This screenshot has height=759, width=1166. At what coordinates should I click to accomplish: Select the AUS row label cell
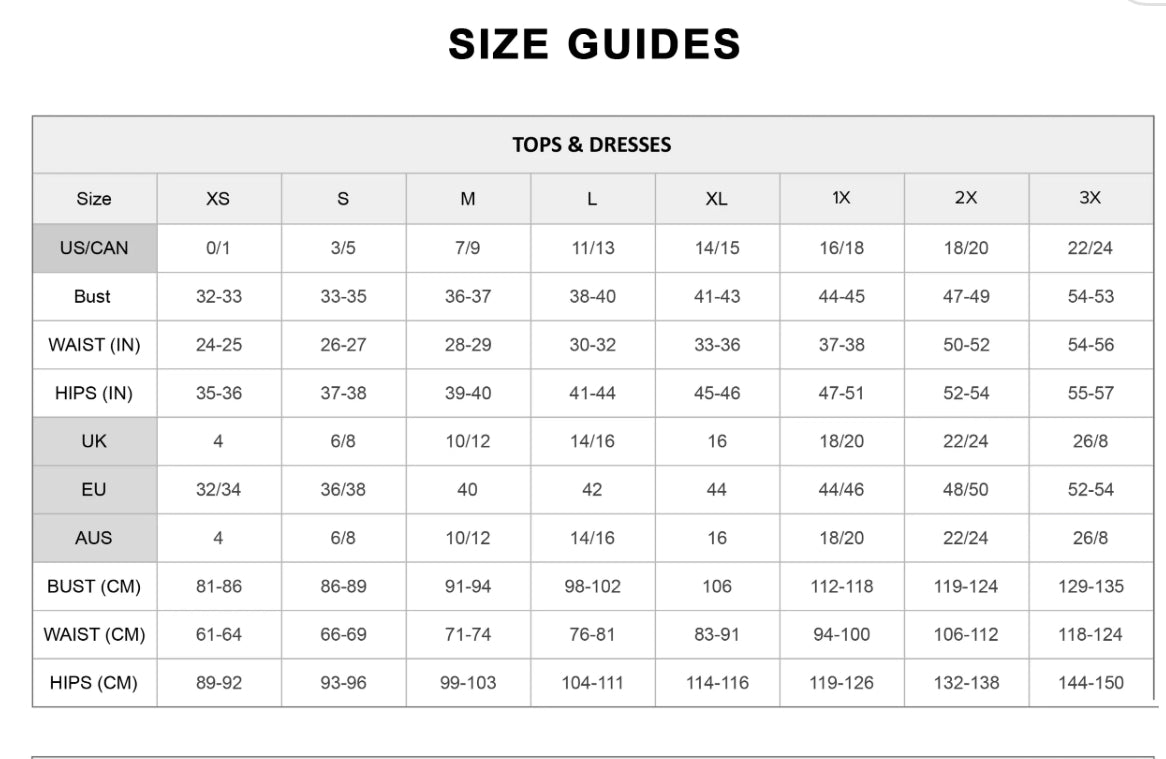pyautogui.click(x=94, y=538)
